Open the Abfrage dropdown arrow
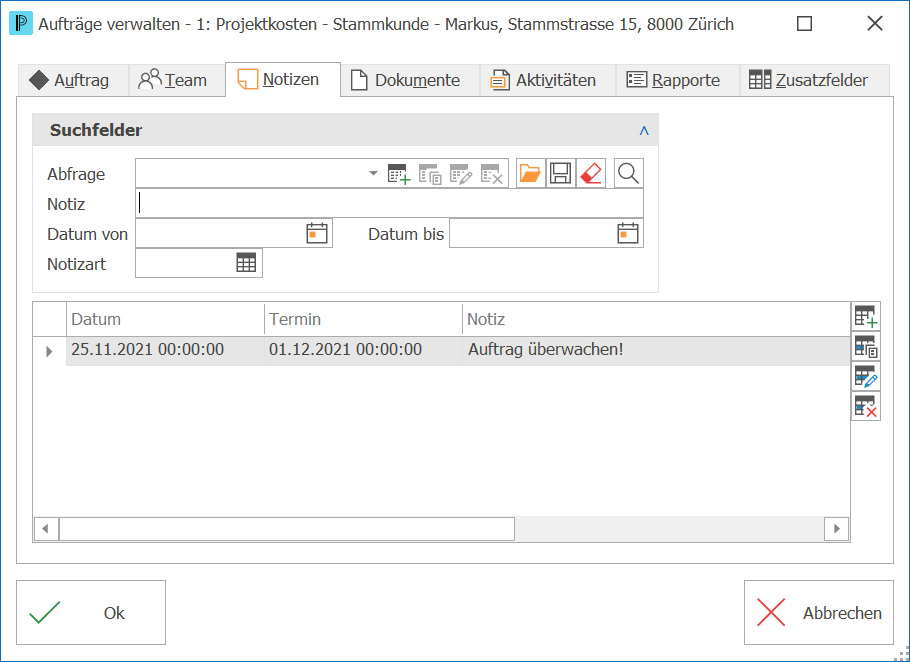The height and width of the screenshot is (662, 910). [373, 173]
